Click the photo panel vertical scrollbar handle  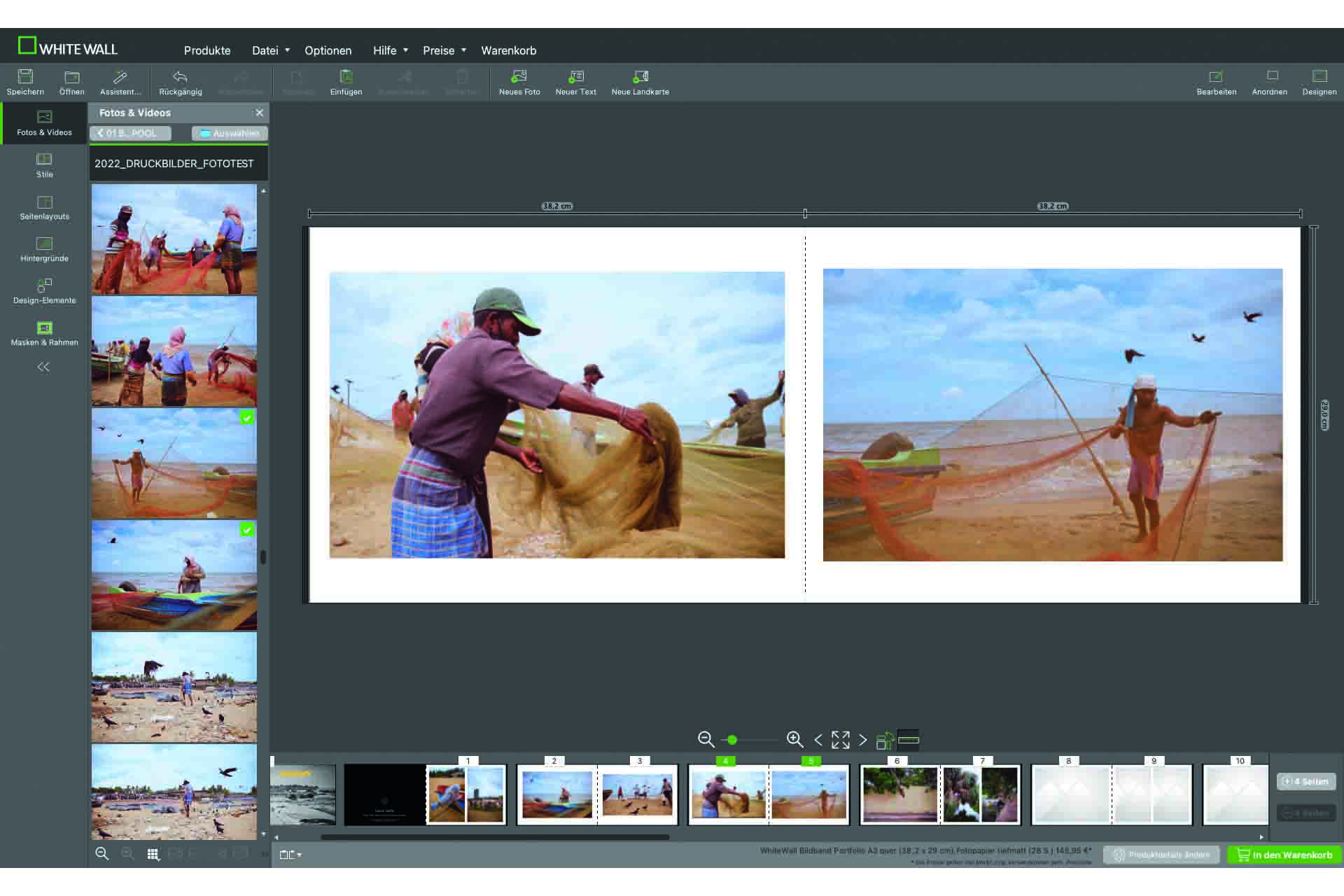tap(263, 557)
